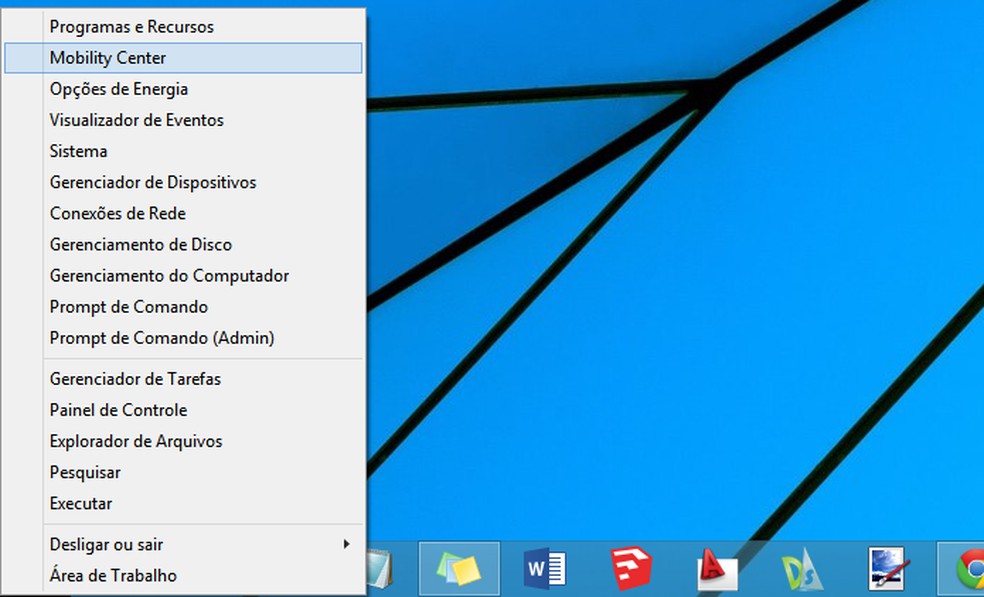
Task: Click the desktop wallpaper area
Action: click(650, 300)
